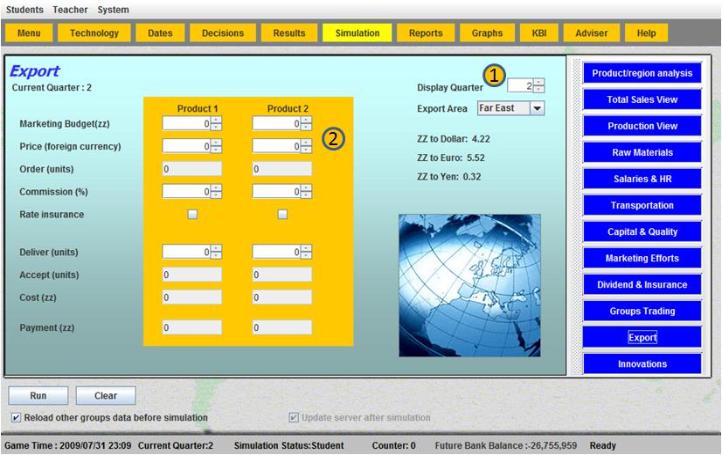The image size is (722, 455).
Task: Open the Export Area dropdown
Action: (537, 107)
